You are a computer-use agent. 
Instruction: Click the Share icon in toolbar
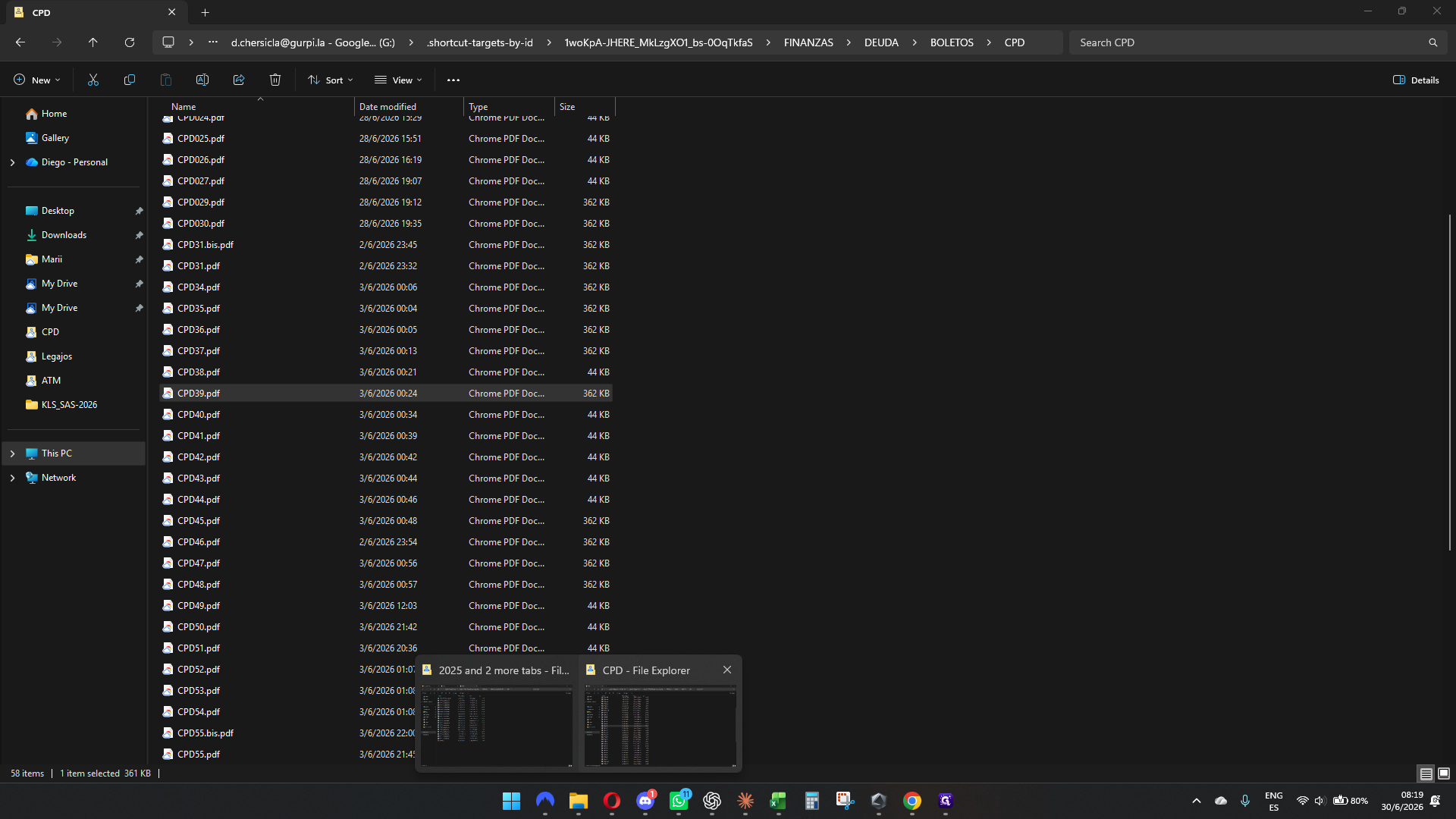pyautogui.click(x=239, y=80)
